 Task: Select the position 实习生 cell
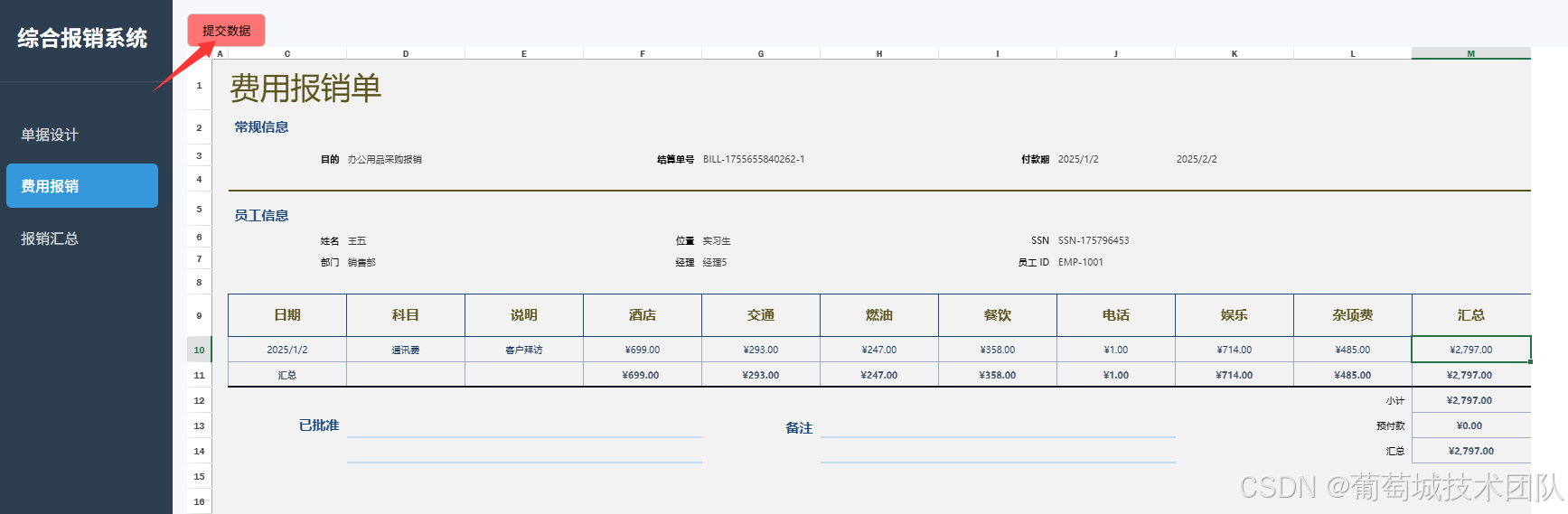click(x=717, y=241)
